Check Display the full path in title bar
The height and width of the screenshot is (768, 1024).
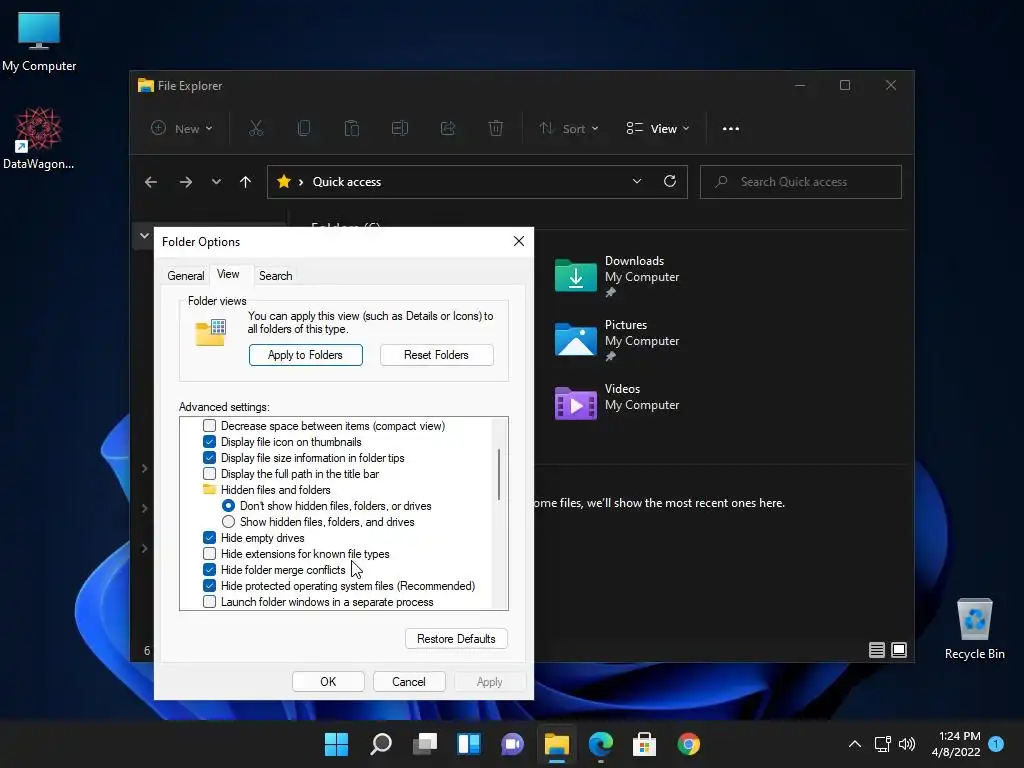[x=210, y=474]
